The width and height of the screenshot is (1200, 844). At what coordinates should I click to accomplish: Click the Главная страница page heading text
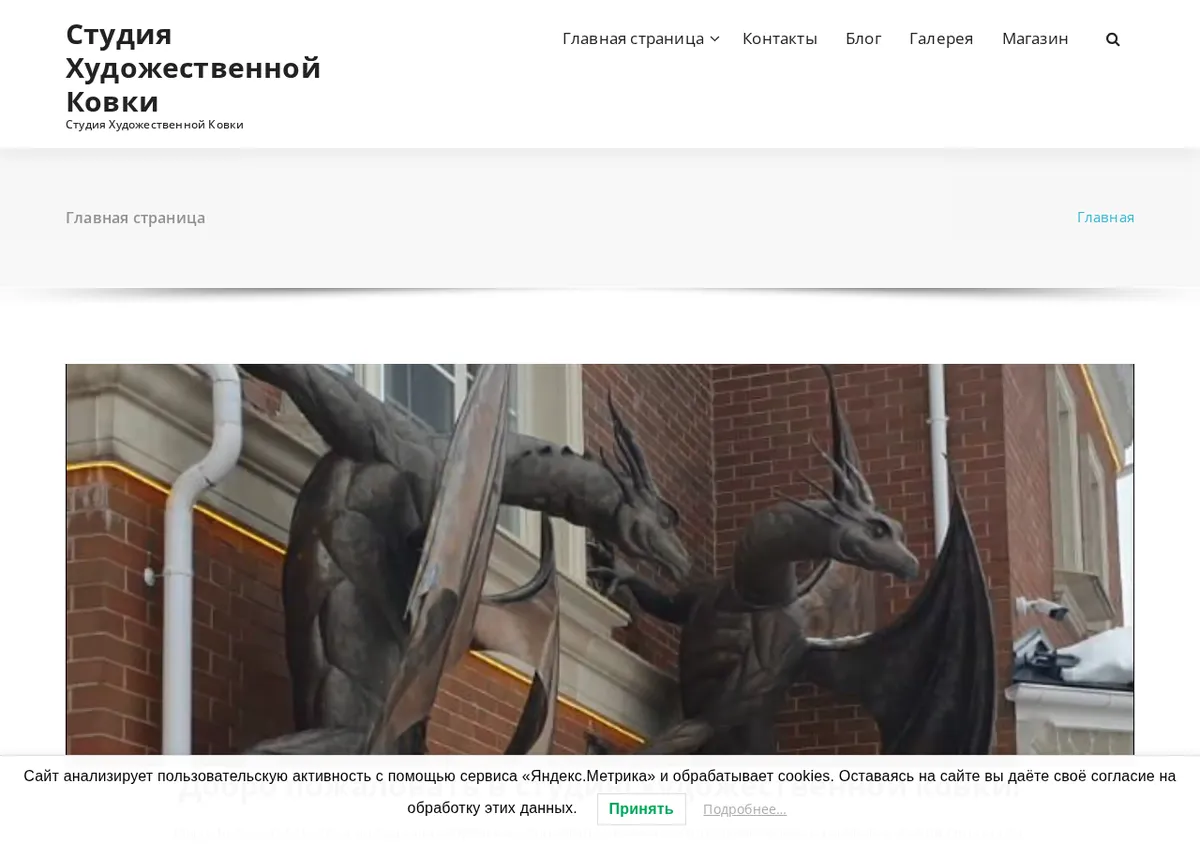[135, 217]
